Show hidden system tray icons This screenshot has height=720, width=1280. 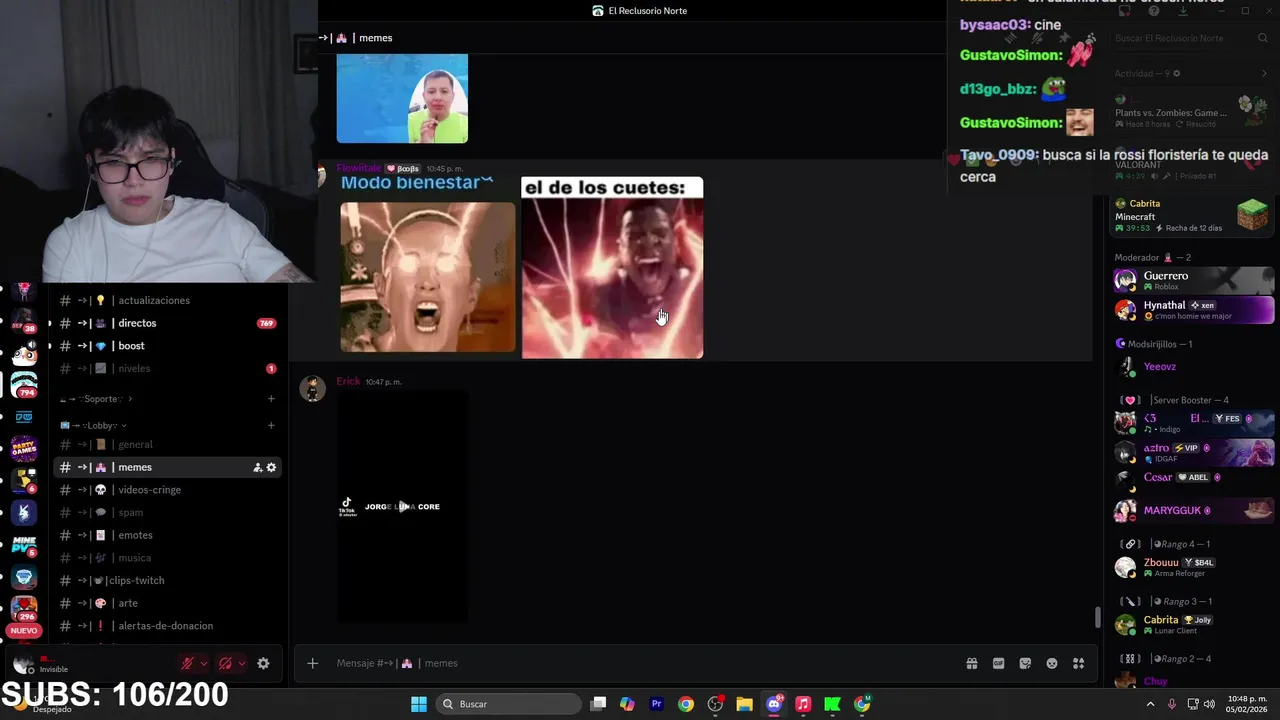pos(1150,704)
